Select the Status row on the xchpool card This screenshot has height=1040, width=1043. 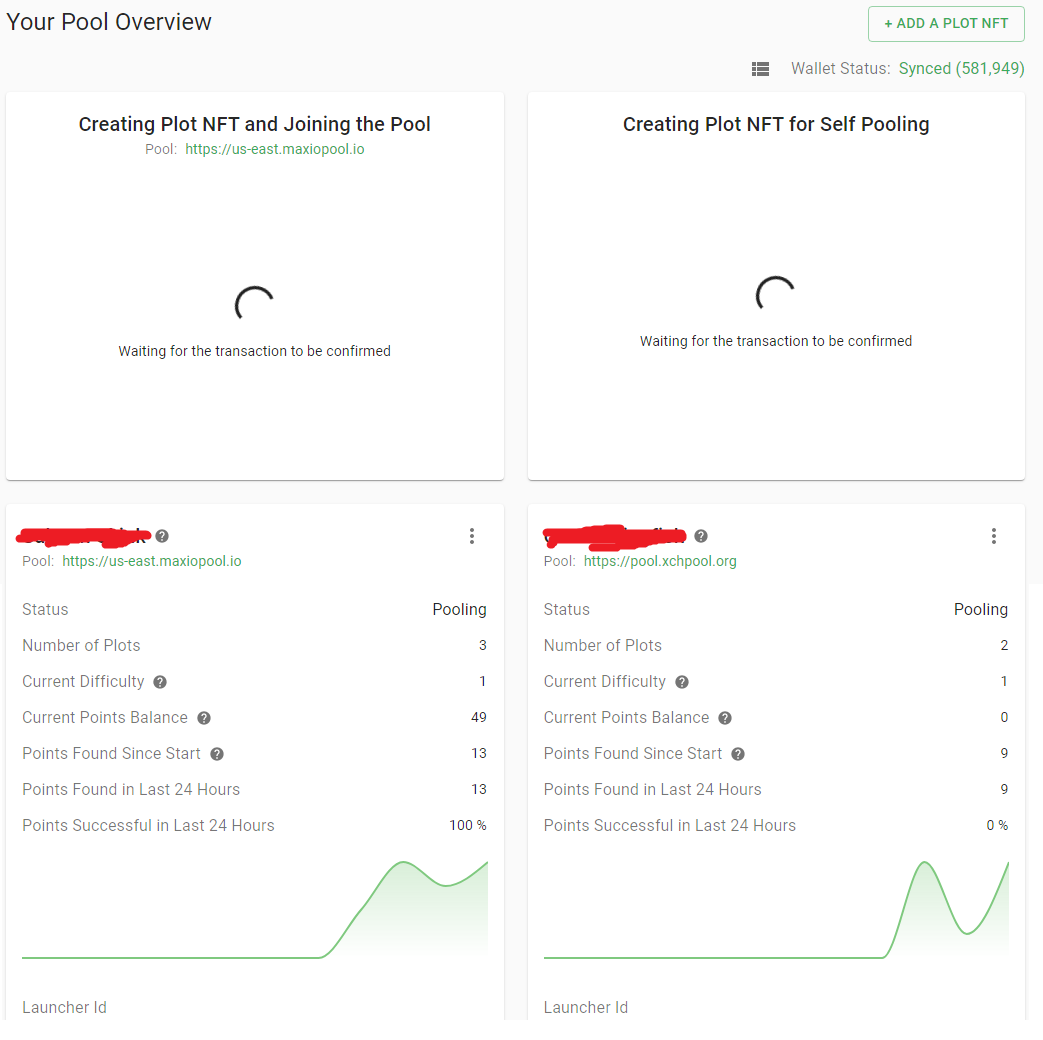coord(566,609)
